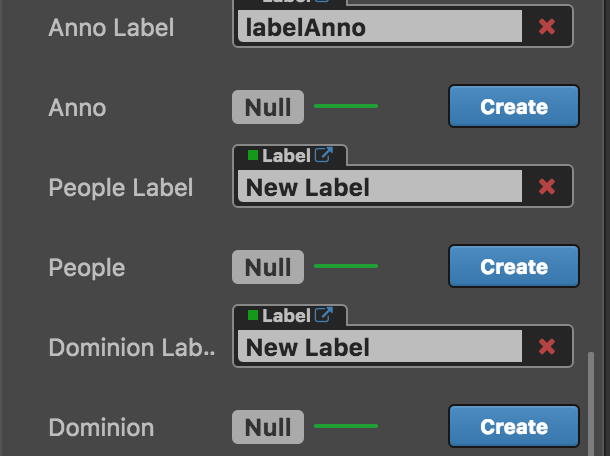Click the Dominion Label 'New Label' field
Image resolution: width=610 pixels, height=456 pixels.
click(380, 347)
